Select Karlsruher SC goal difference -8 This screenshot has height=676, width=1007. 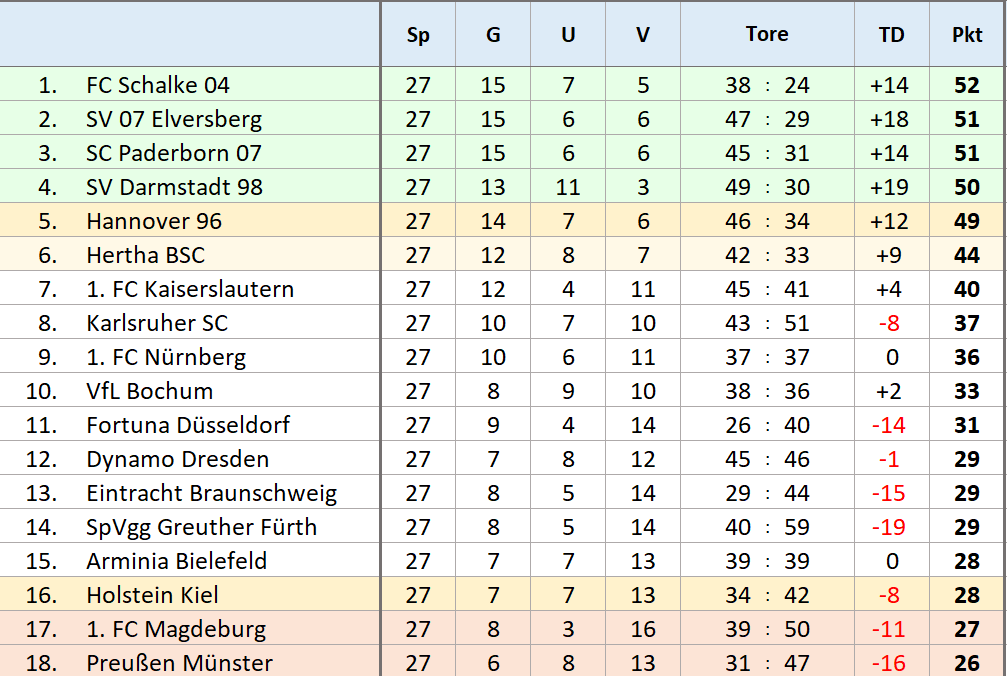coord(889,323)
